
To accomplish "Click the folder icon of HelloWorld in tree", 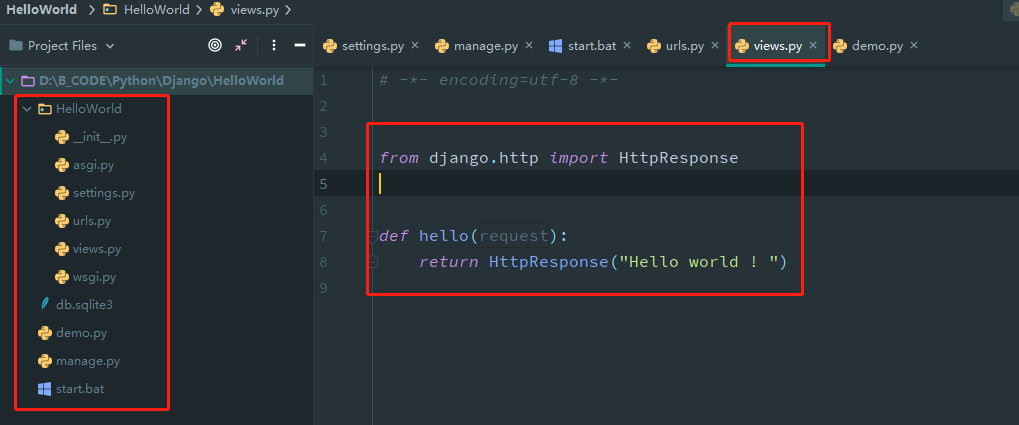I will [x=45, y=109].
